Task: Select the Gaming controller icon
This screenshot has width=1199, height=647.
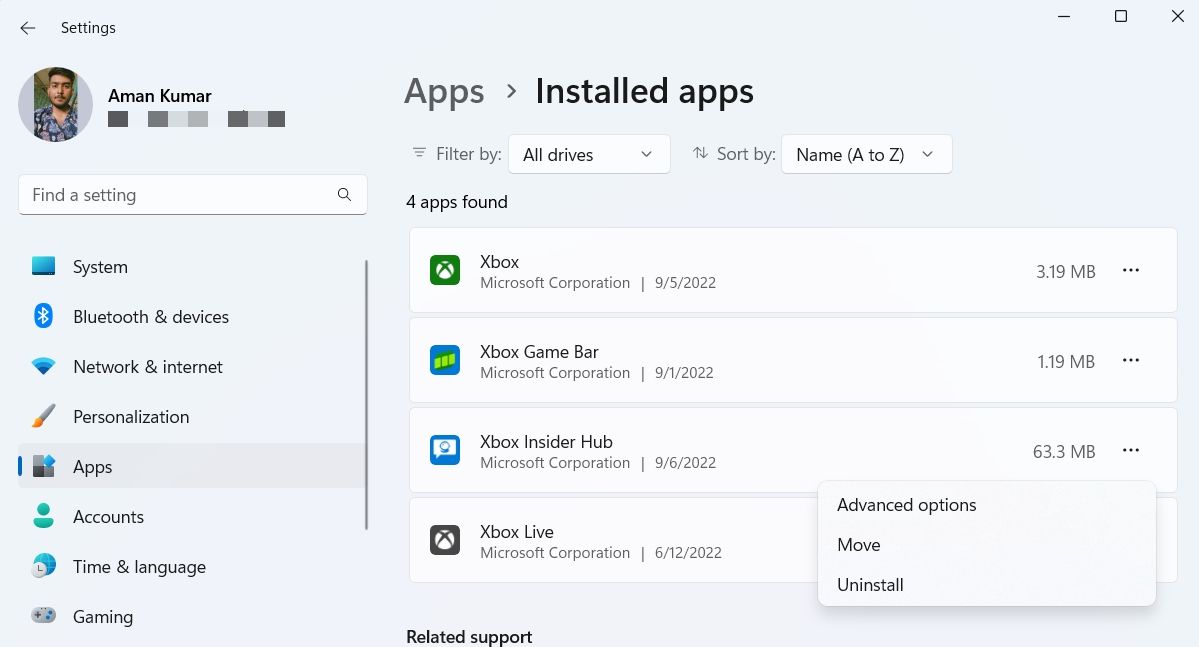Action: tap(44, 616)
